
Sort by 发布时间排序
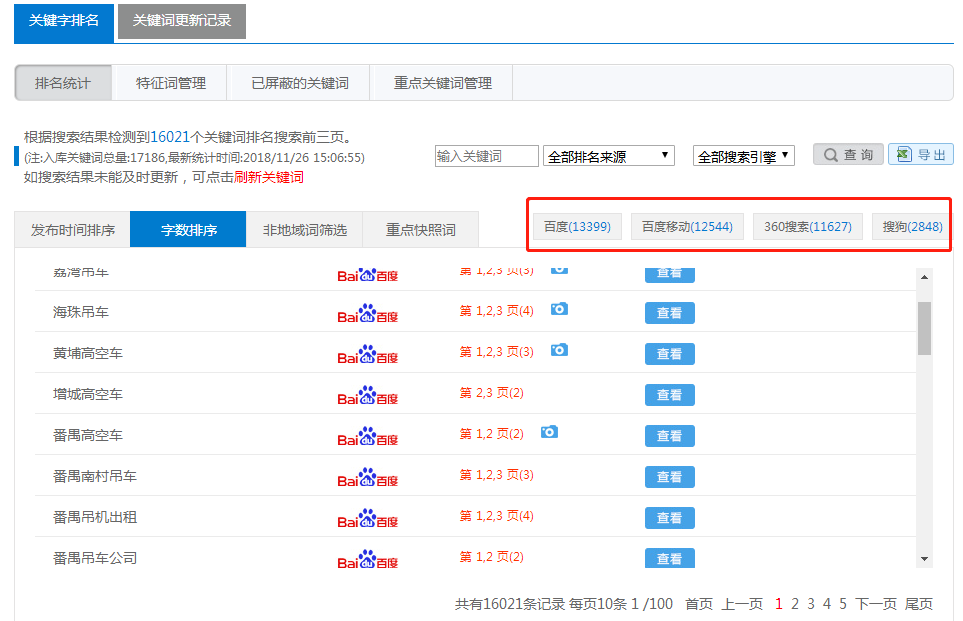pyautogui.click(x=72, y=230)
